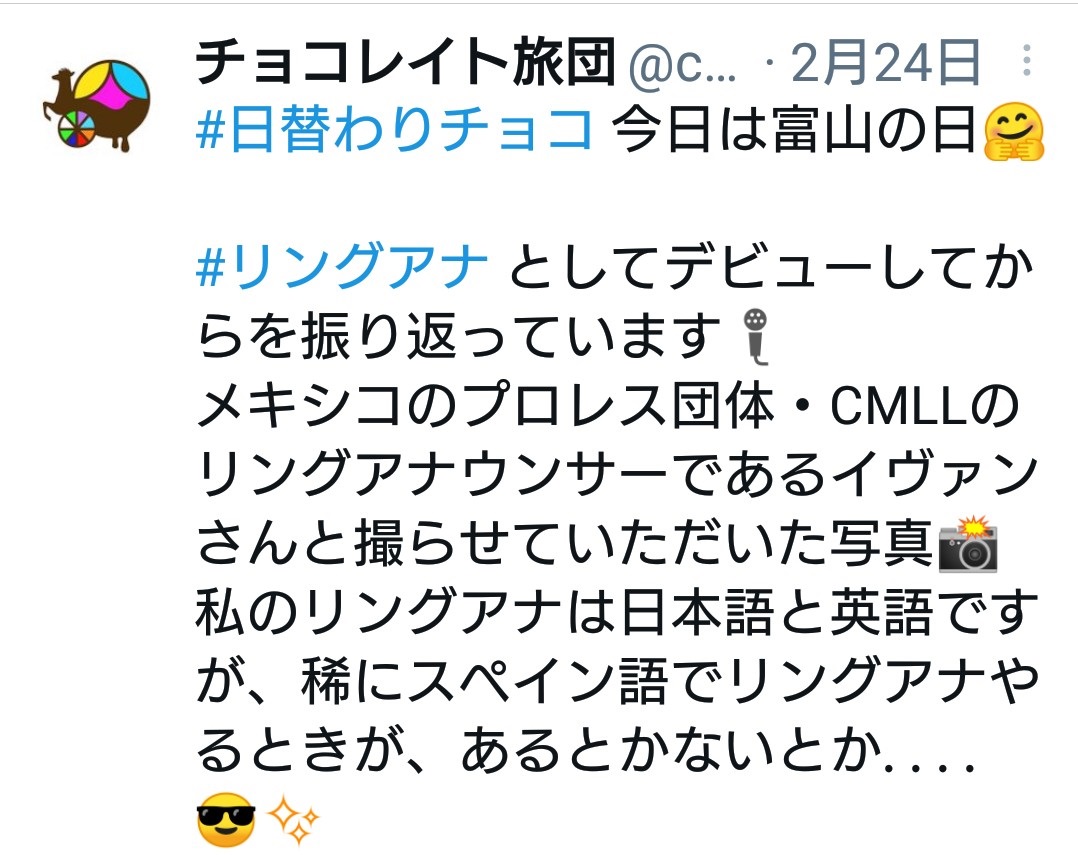Open the three-dot tweet options menu
Screen dimensions: 1078x855
[1026, 60]
